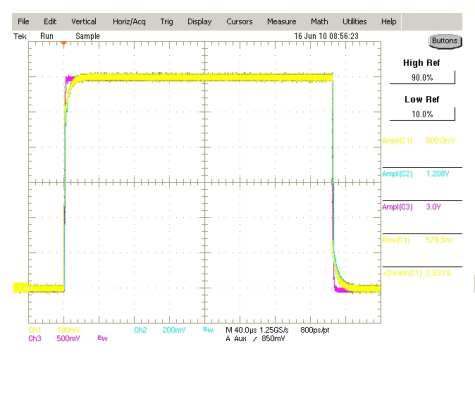Screen dimensions: 475x413
Task: Open the Utilities menu
Action: (x=355, y=22)
